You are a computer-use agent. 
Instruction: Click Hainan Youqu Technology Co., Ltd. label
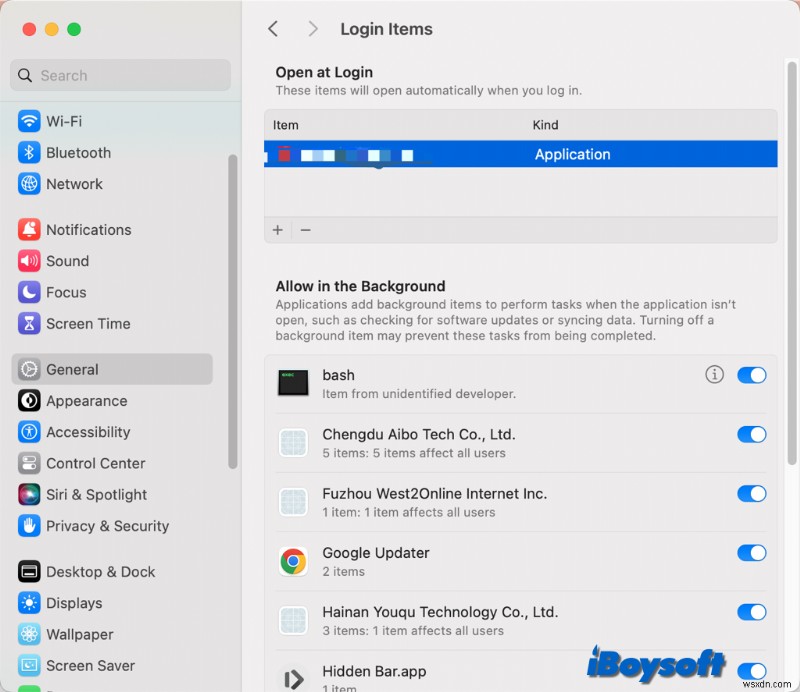point(440,612)
